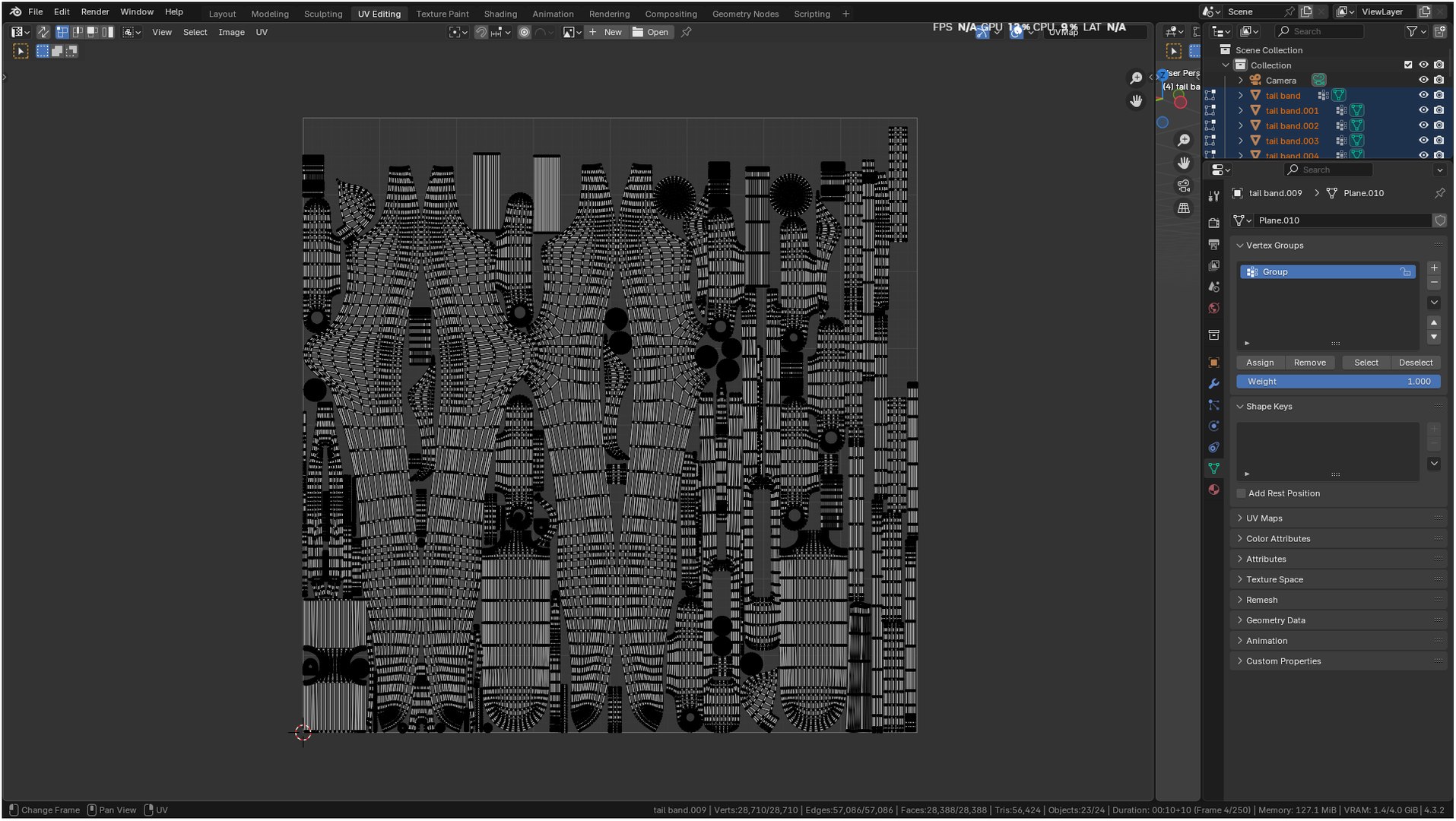Viewport: 1456px width, 821px height.
Task: Open the File menu
Action: (x=36, y=12)
